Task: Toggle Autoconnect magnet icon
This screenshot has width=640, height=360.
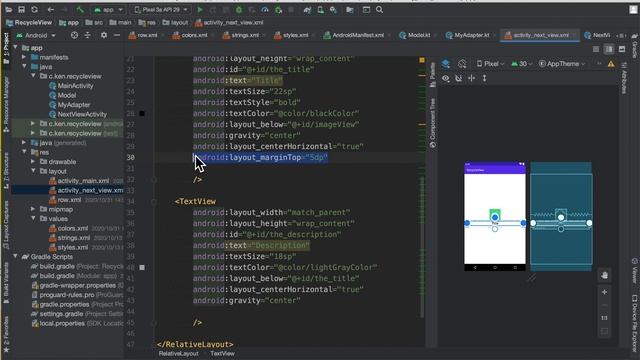Action: click(x=458, y=78)
